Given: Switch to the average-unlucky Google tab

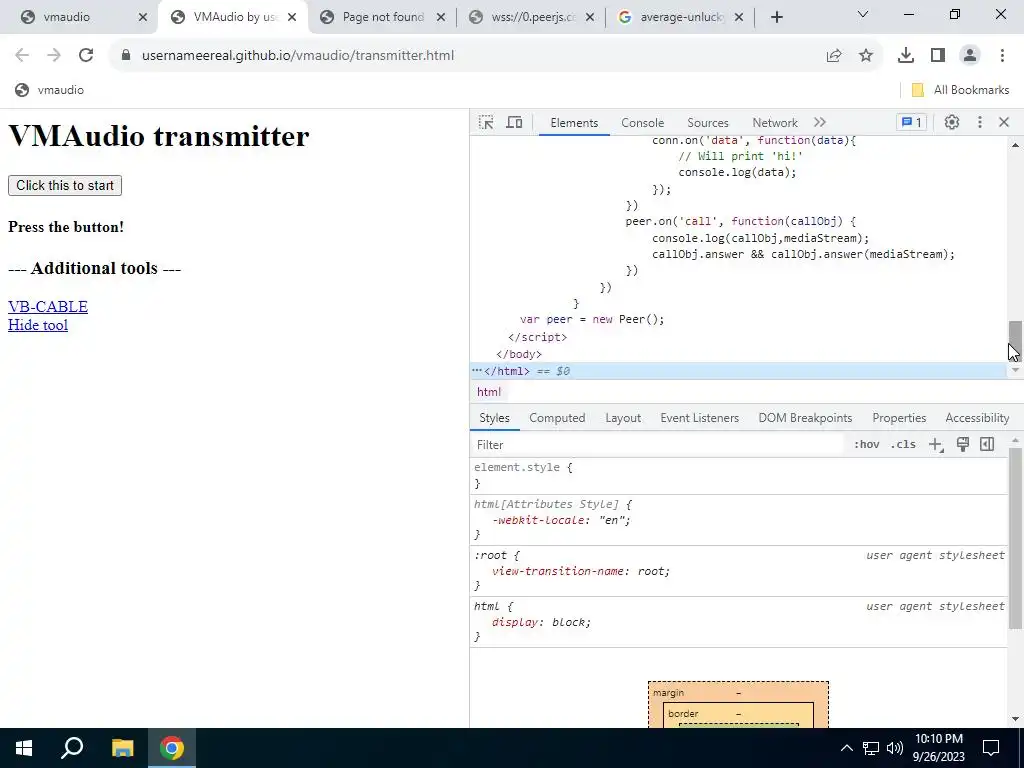Looking at the screenshot, I should 681,17.
